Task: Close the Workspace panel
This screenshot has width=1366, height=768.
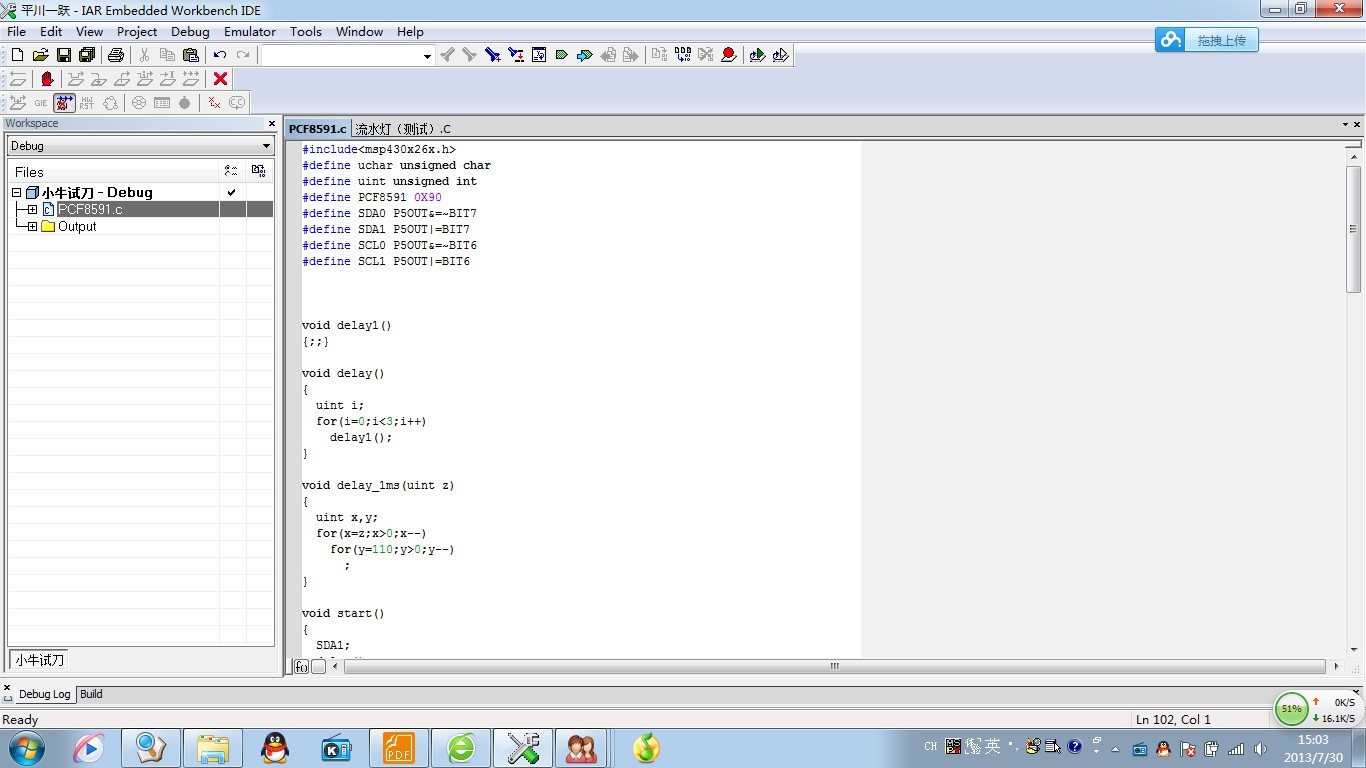Action: click(271, 123)
